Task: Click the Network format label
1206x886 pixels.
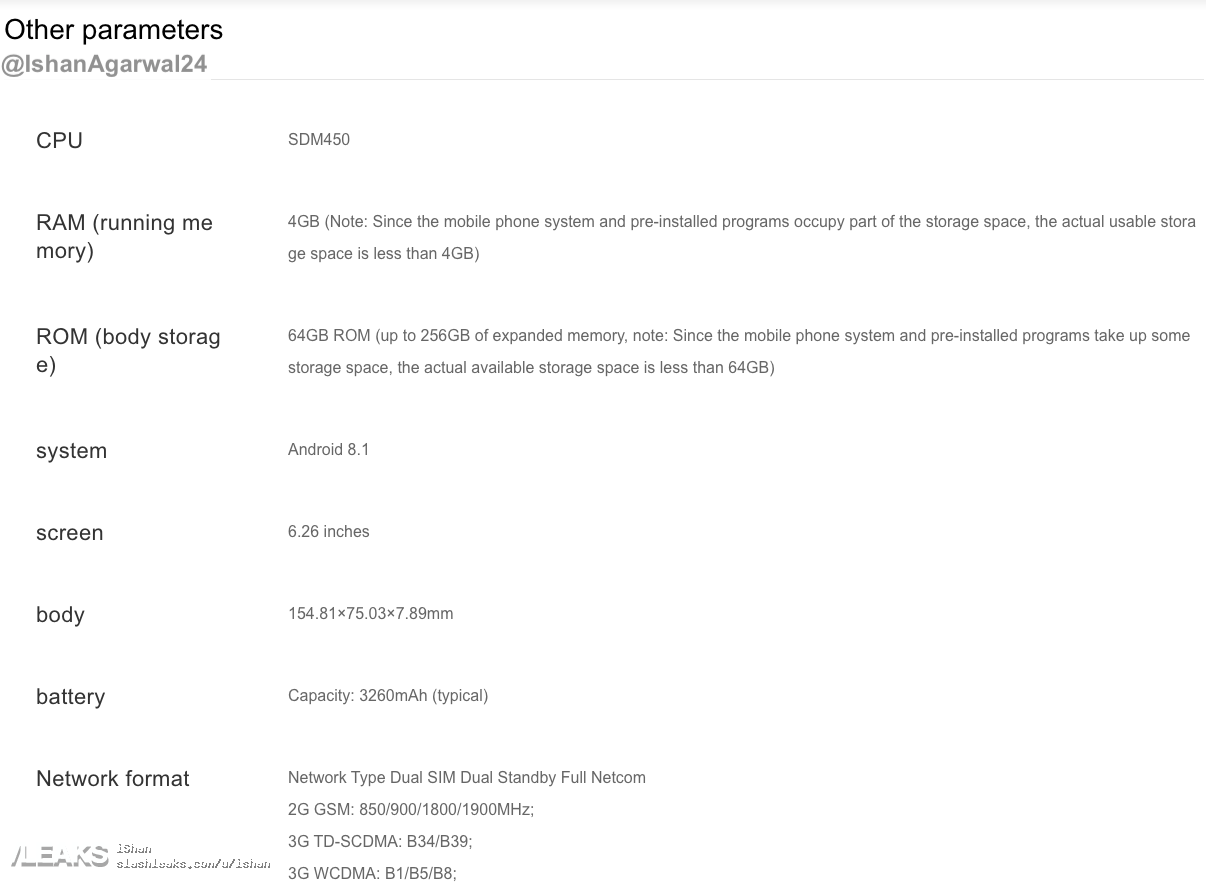Action: (x=113, y=779)
